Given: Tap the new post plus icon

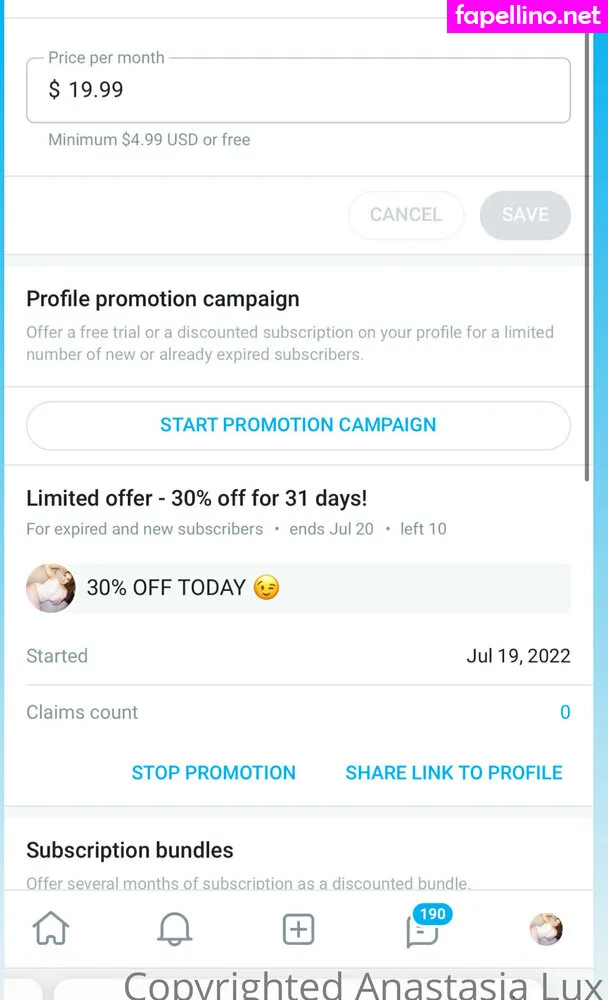Looking at the screenshot, I should tap(298, 929).
